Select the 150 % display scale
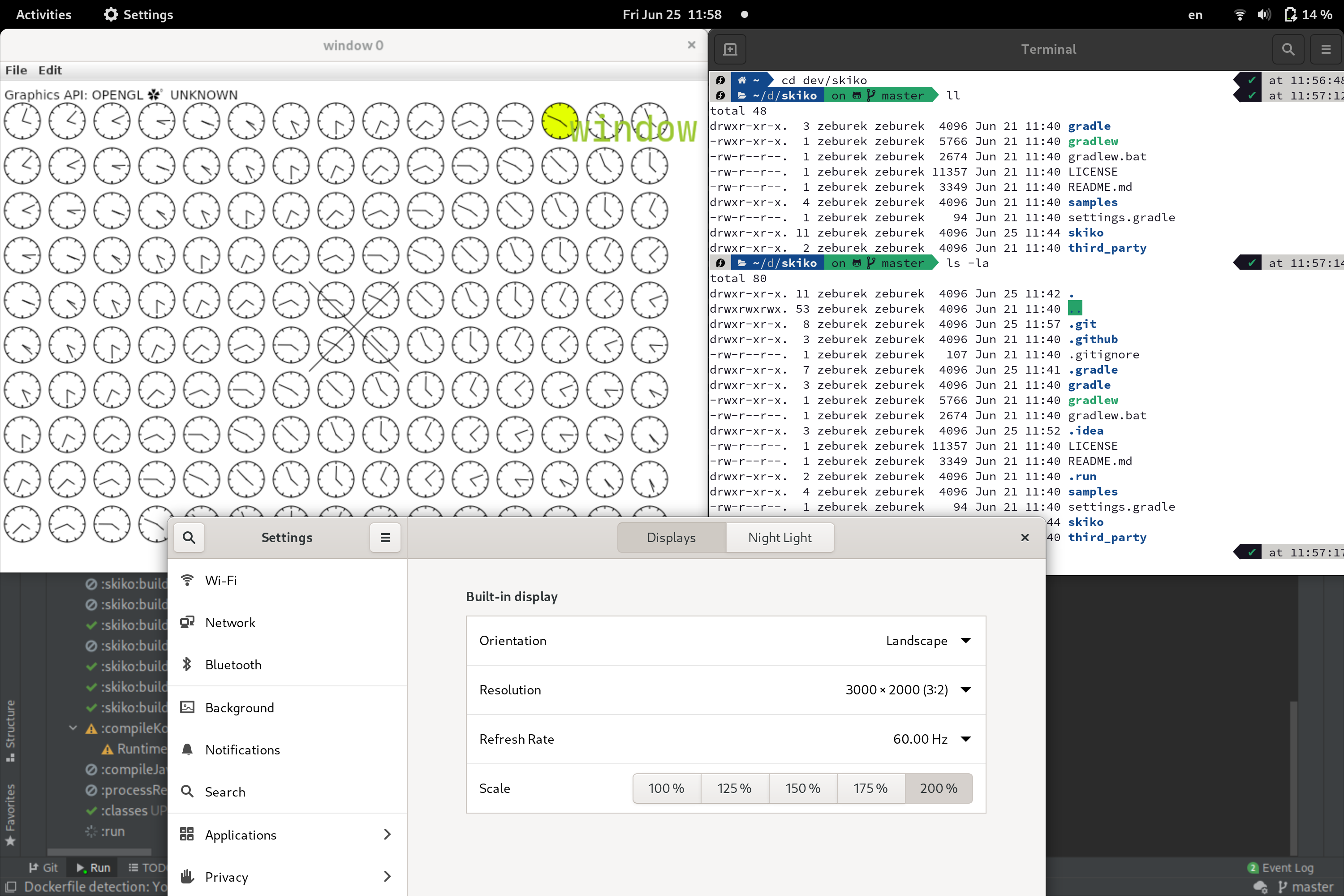Viewport: 1344px width, 896px height. (x=802, y=788)
